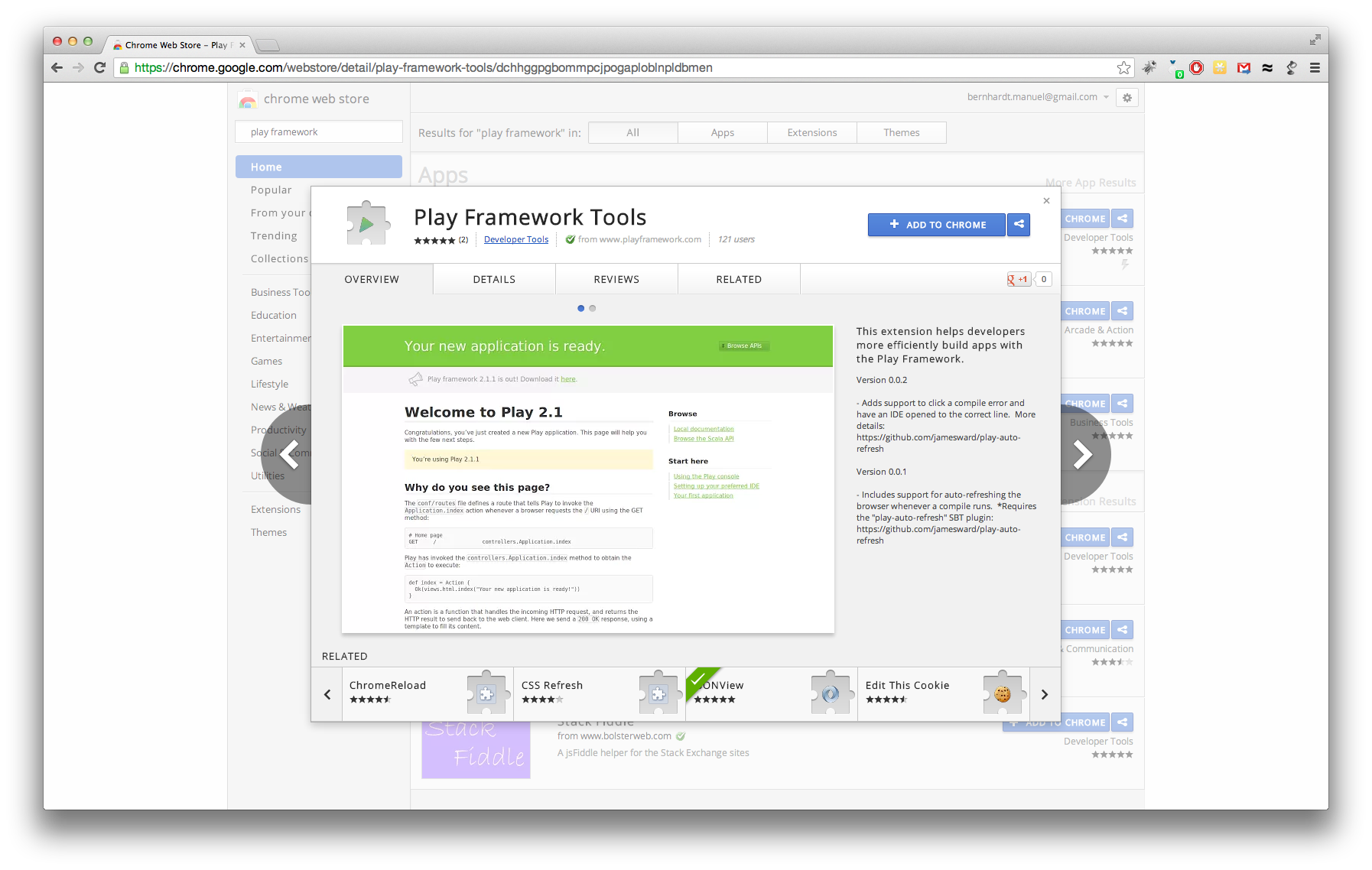Open the Chrome hamburger menu
The image size is (1372, 870).
1315,68
